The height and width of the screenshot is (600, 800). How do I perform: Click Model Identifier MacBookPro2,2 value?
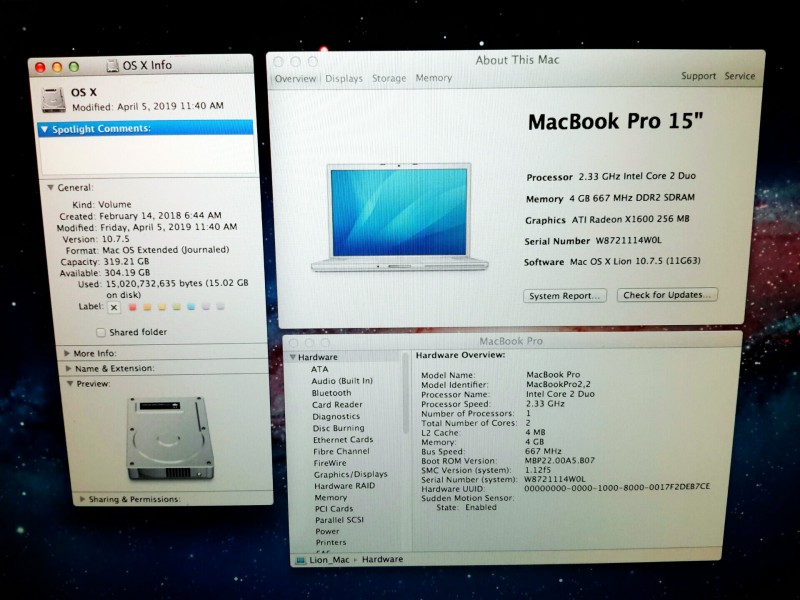click(558, 385)
